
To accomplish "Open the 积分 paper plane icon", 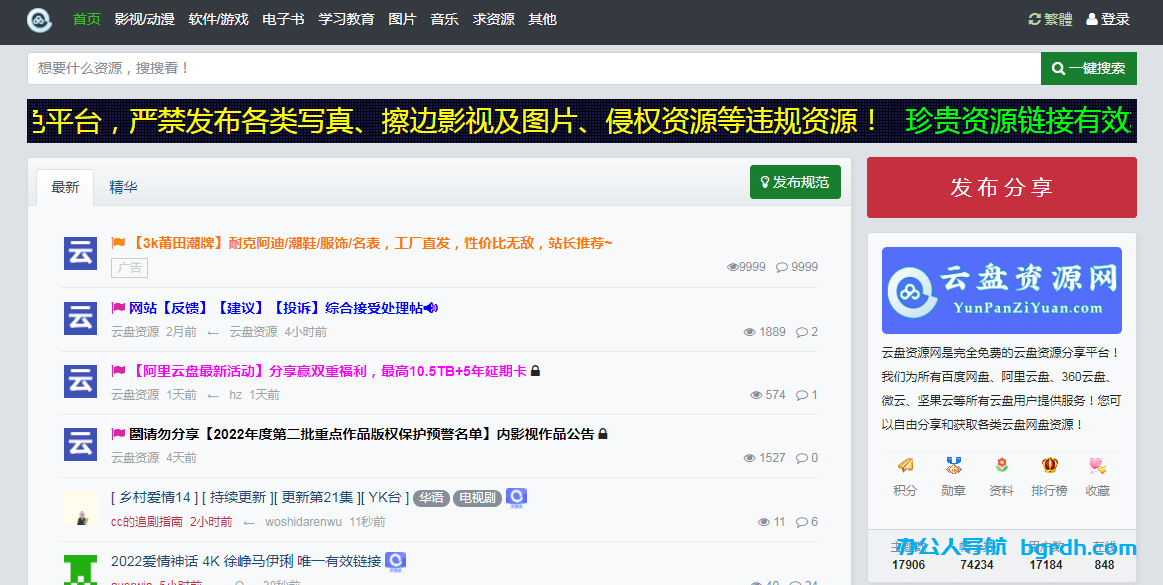I will 905,466.
